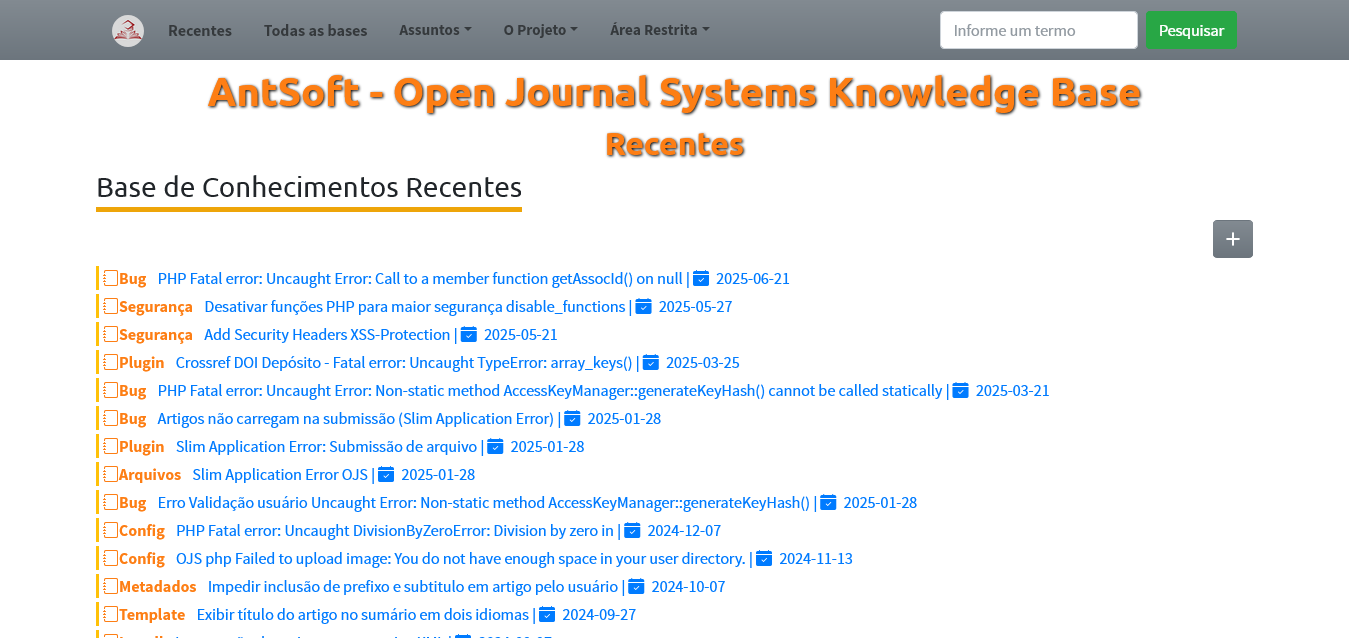Click the date 2024-11-13

[x=816, y=558]
